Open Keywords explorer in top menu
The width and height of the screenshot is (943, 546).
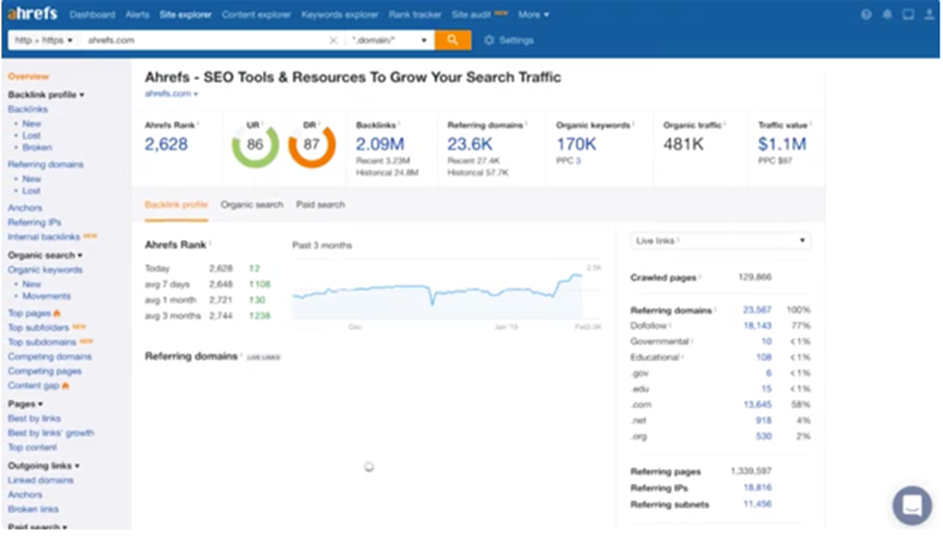tap(340, 14)
